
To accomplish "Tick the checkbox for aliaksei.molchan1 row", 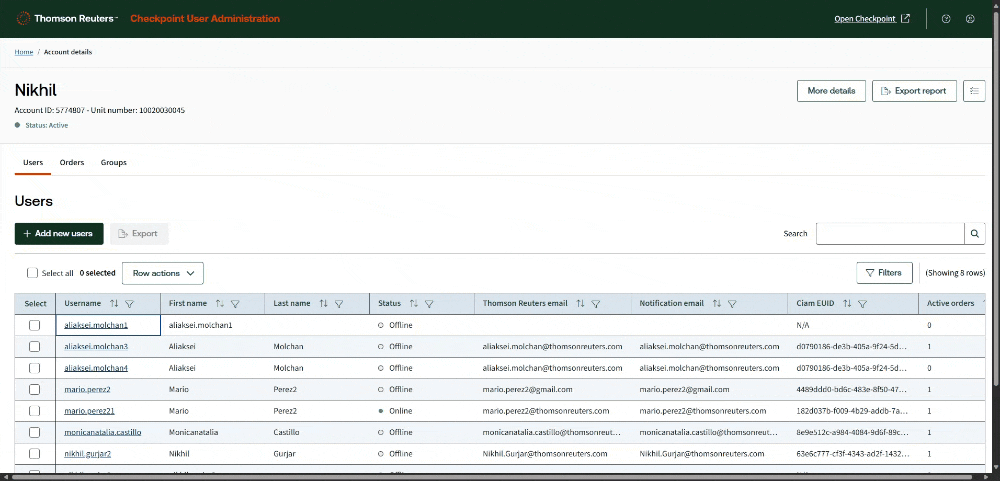I will click(35, 326).
